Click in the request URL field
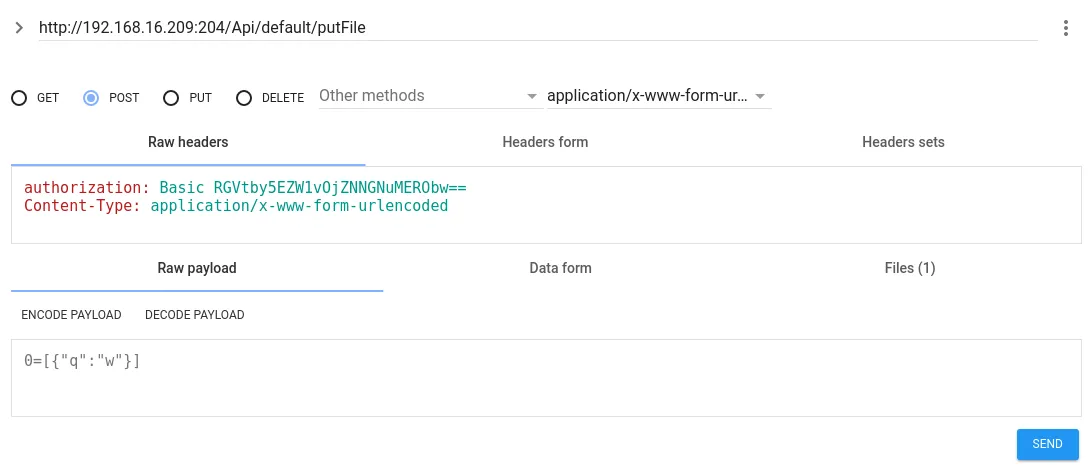 click(537, 28)
